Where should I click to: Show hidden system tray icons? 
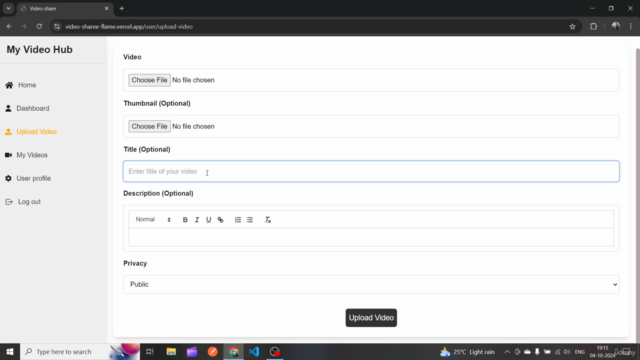point(507,351)
